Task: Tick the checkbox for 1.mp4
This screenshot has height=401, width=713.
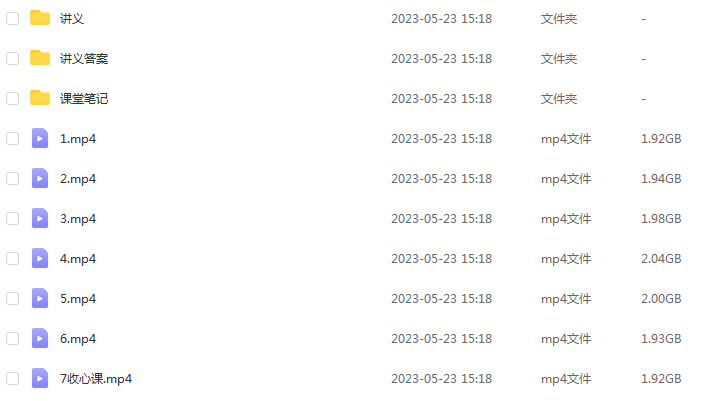Action: coord(13,139)
